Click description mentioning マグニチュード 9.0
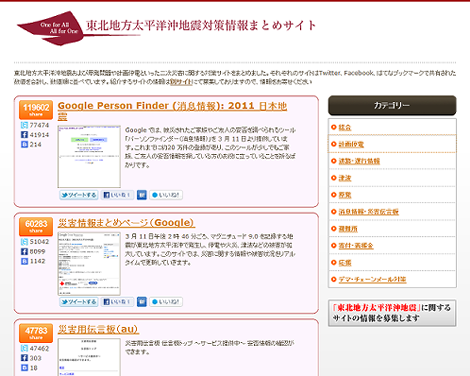 tap(210, 249)
